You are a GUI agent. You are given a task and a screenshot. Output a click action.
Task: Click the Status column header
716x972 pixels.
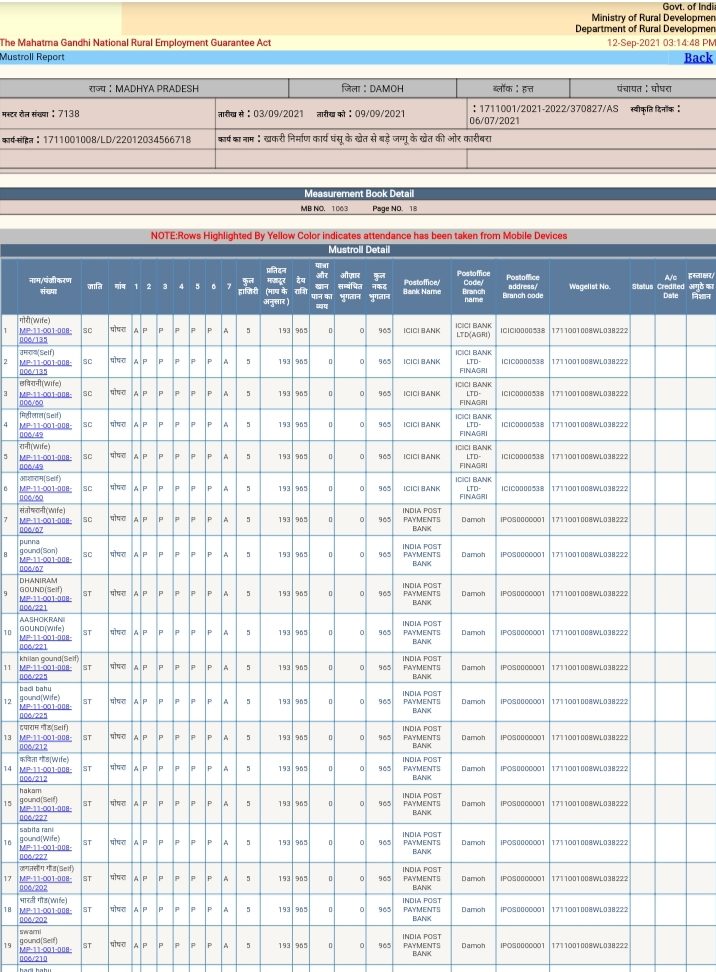click(x=642, y=286)
